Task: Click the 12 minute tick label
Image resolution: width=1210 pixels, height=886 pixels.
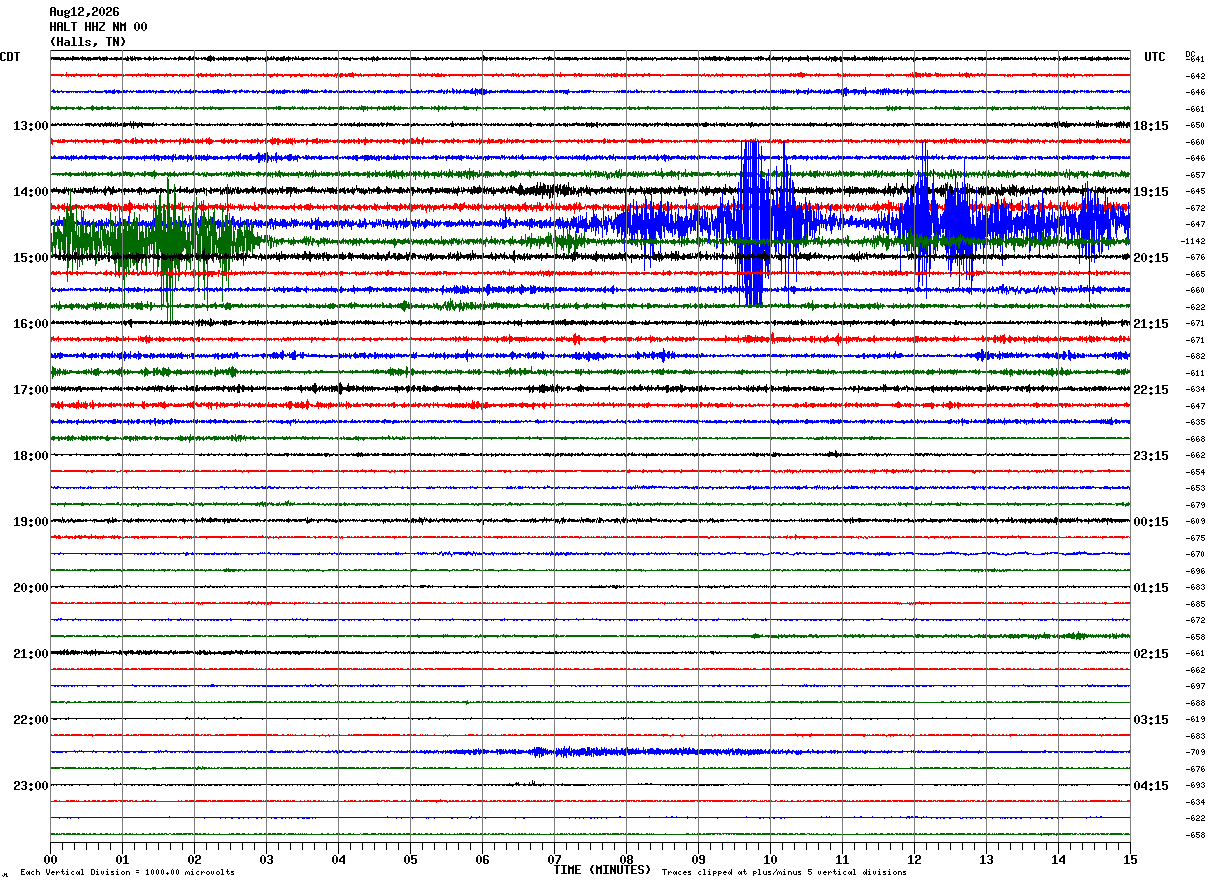Action: pyautogui.click(x=914, y=859)
